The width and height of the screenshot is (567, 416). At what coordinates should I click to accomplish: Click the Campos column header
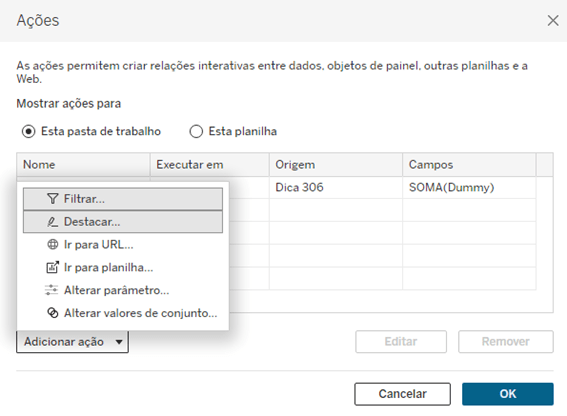[469, 165]
